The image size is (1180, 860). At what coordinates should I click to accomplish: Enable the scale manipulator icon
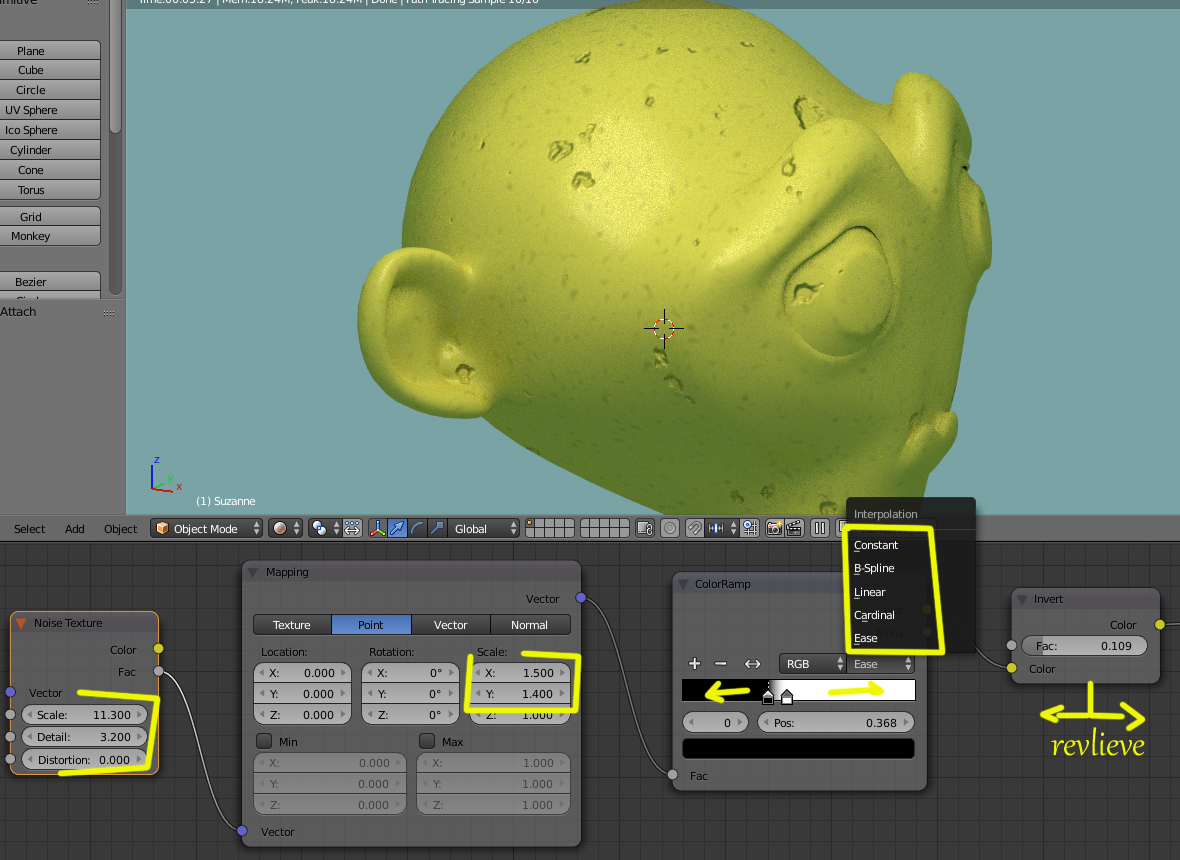(436, 528)
